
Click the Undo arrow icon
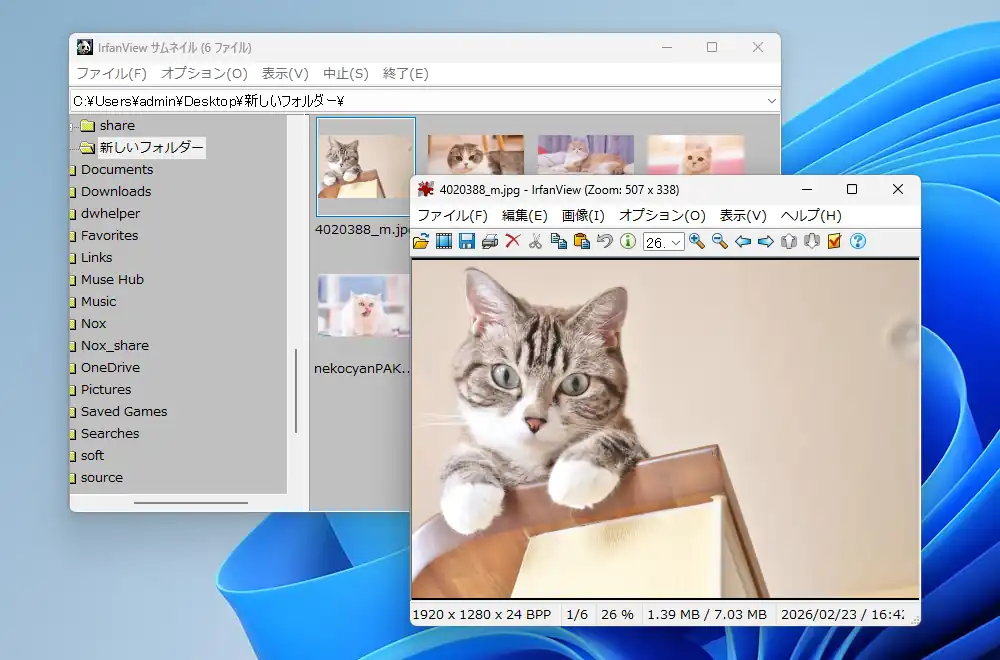point(604,241)
